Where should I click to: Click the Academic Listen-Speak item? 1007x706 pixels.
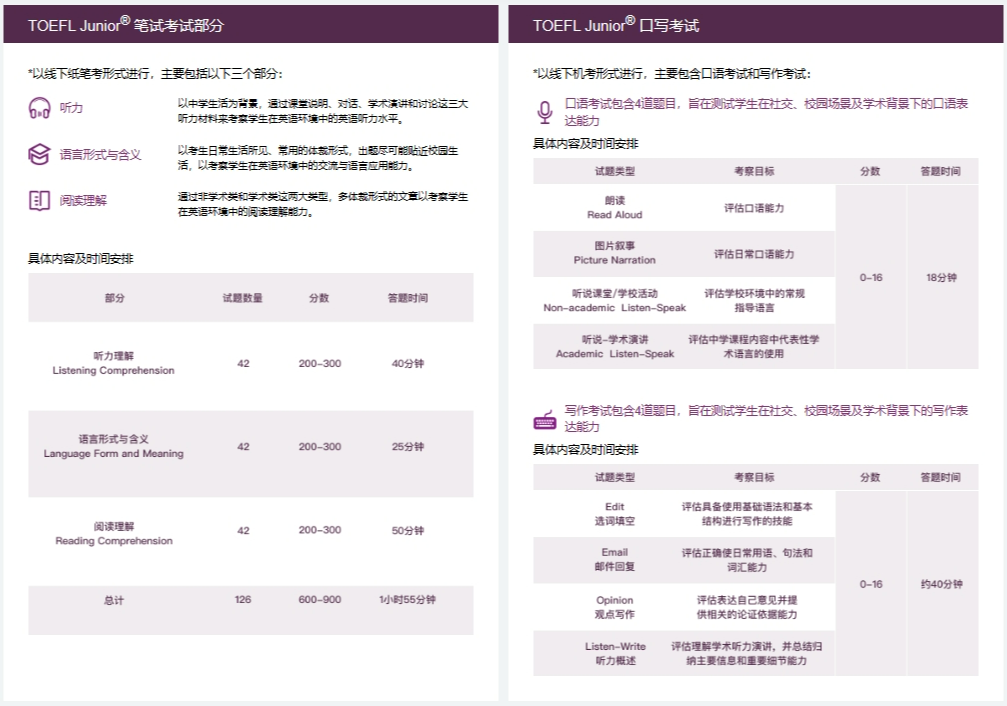coord(614,346)
